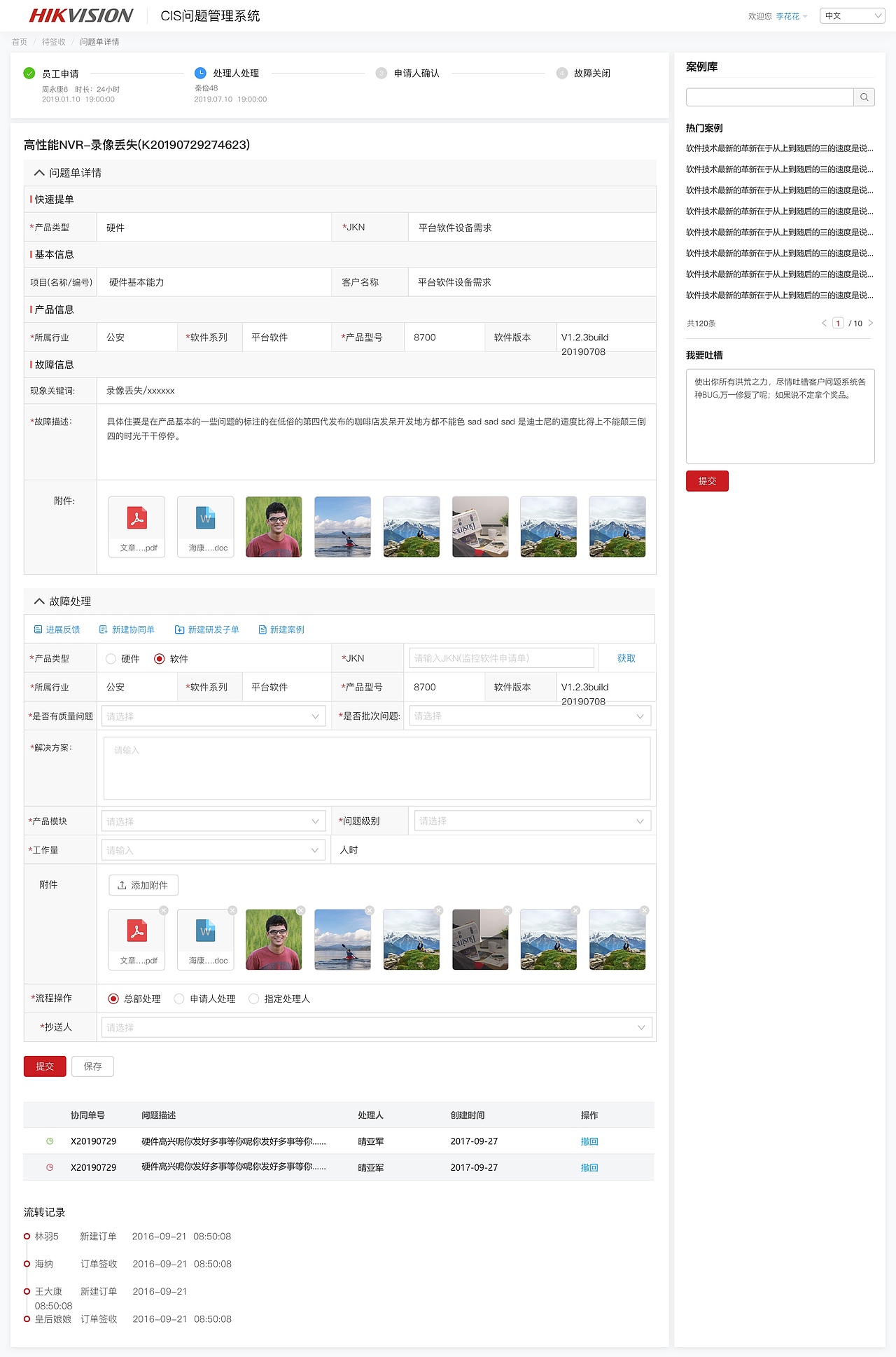This screenshot has height=1357, width=896.
Task: Go to 待签收 breadcrumb
Action: (x=54, y=42)
